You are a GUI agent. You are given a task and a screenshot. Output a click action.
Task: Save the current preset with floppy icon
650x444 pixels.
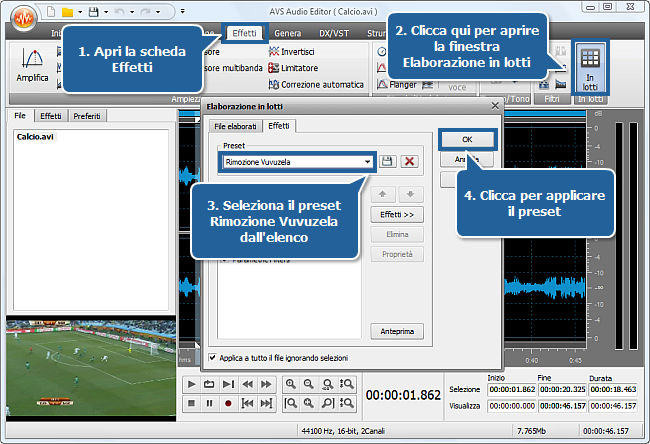coord(388,161)
